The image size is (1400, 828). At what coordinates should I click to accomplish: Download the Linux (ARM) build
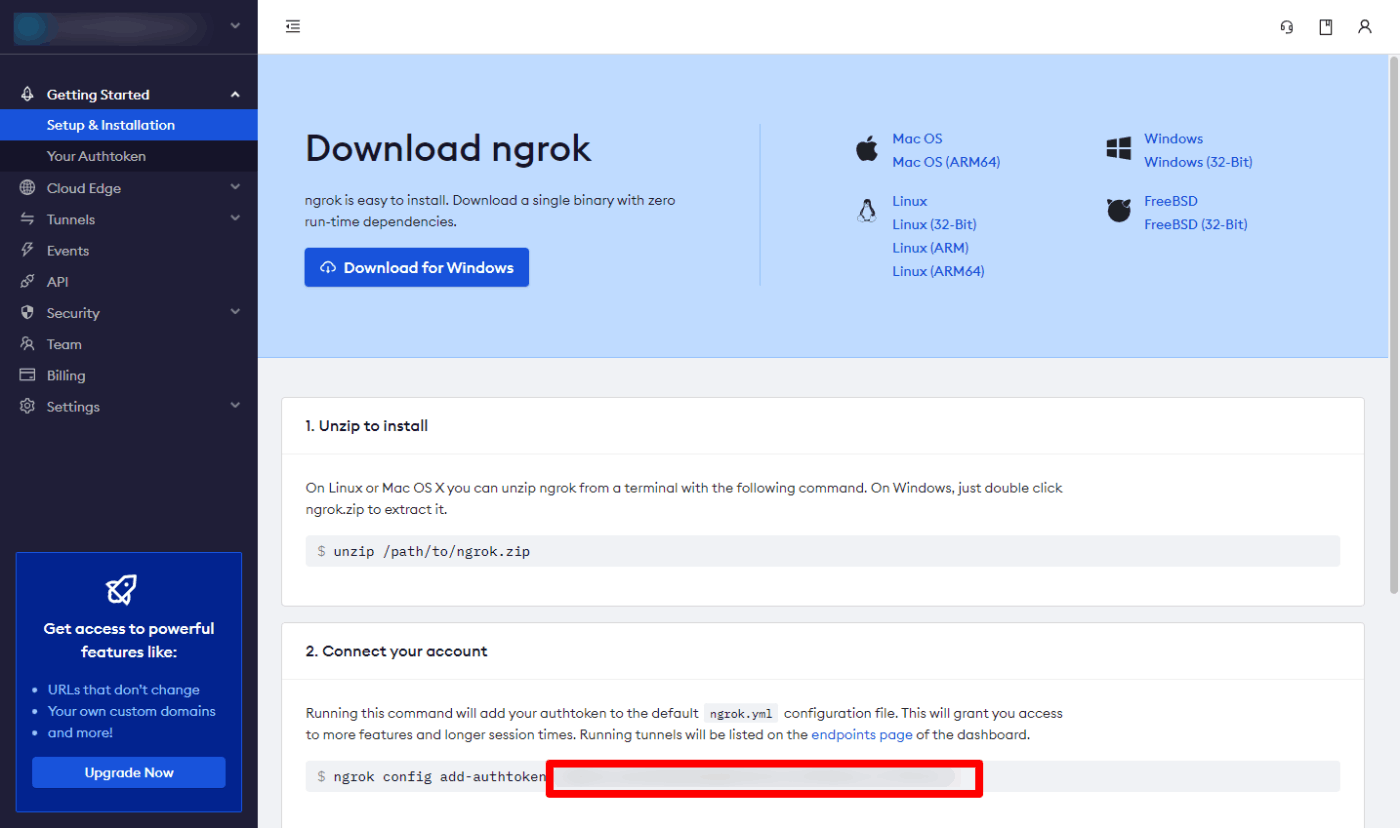click(930, 248)
